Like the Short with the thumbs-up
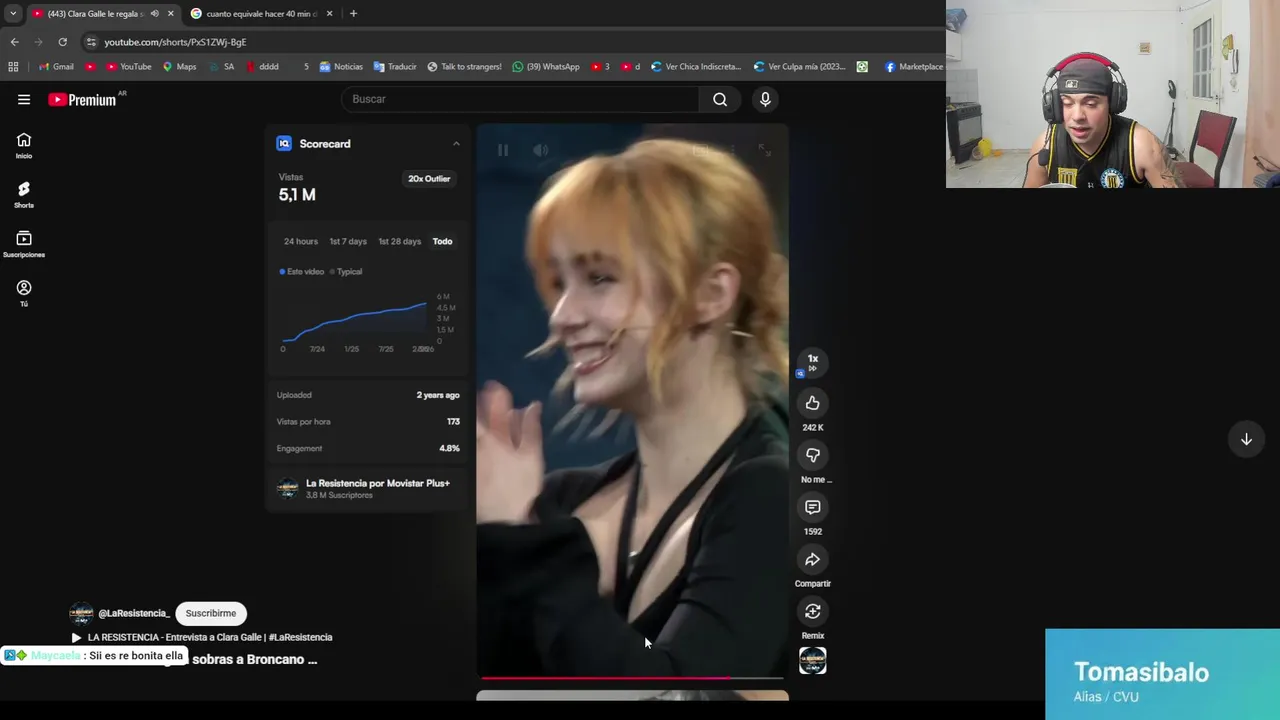This screenshot has height=720, width=1280. (x=812, y=403)
